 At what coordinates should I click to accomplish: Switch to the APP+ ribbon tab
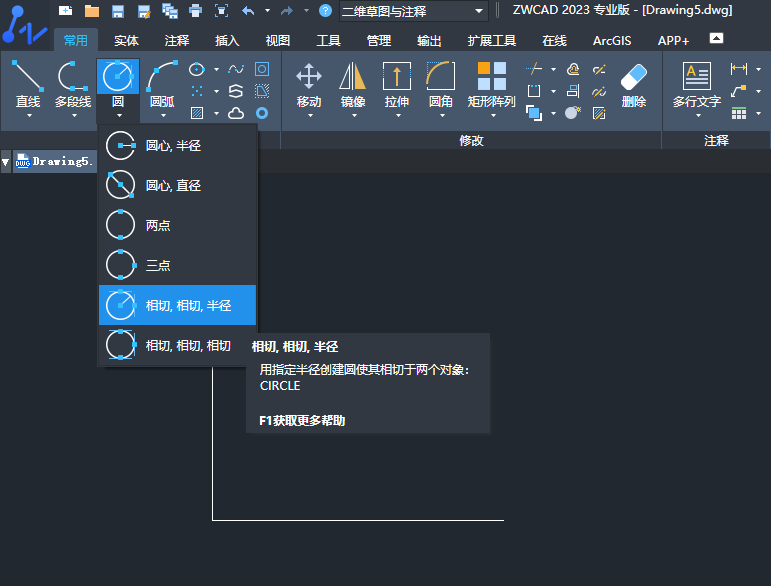point(673,40)
